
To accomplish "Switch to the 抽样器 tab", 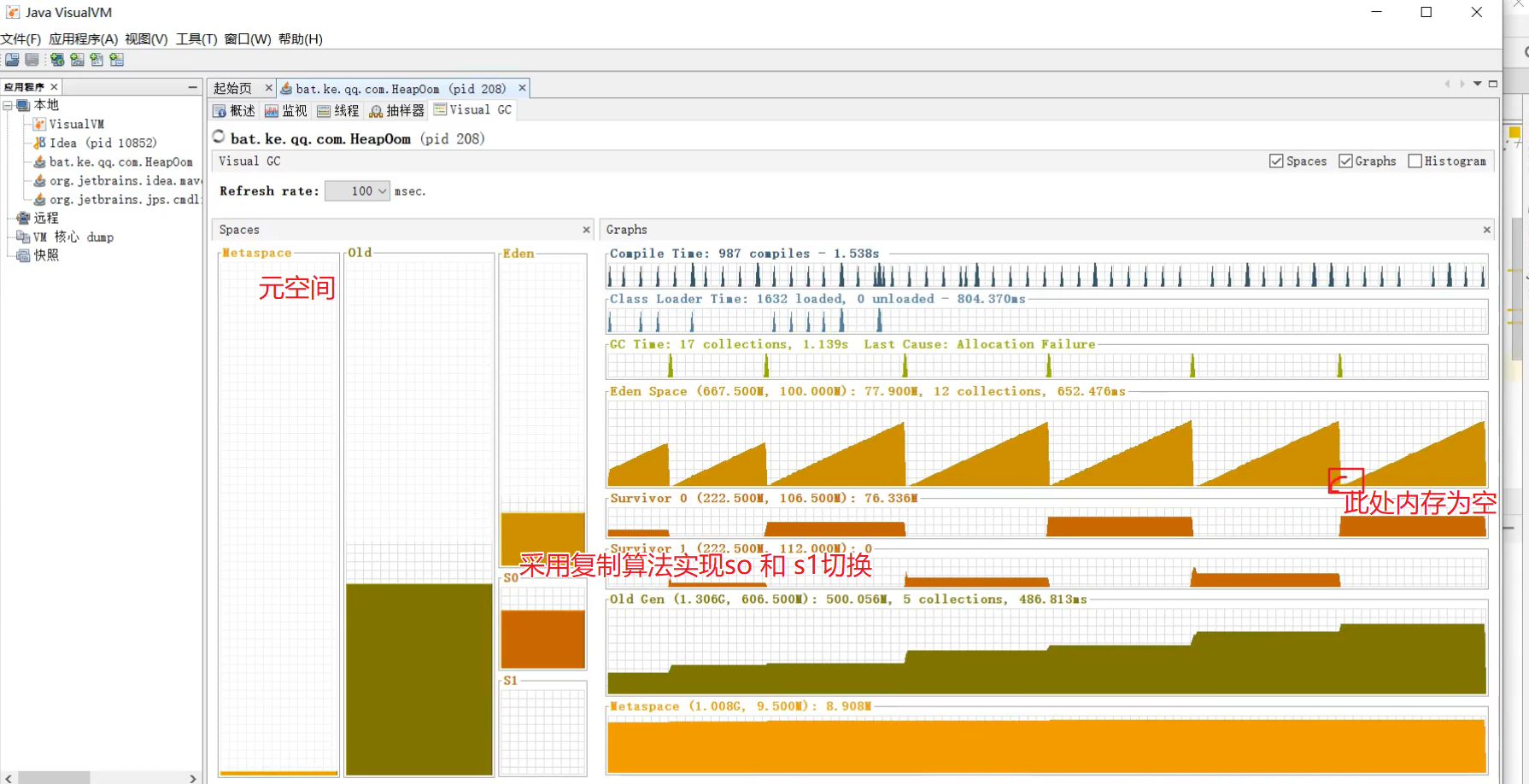I will pos(397,111).
